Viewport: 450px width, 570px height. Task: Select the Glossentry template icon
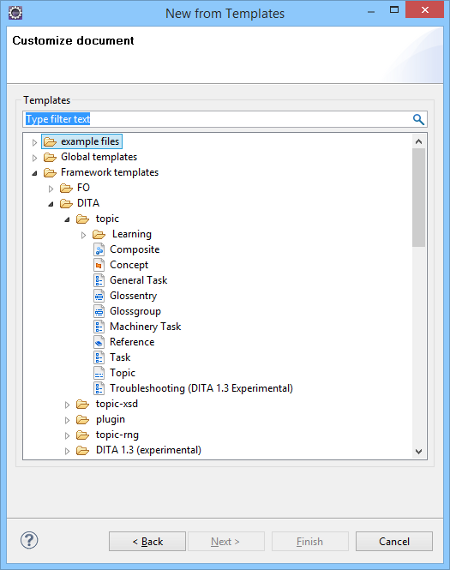click(99, 296)
